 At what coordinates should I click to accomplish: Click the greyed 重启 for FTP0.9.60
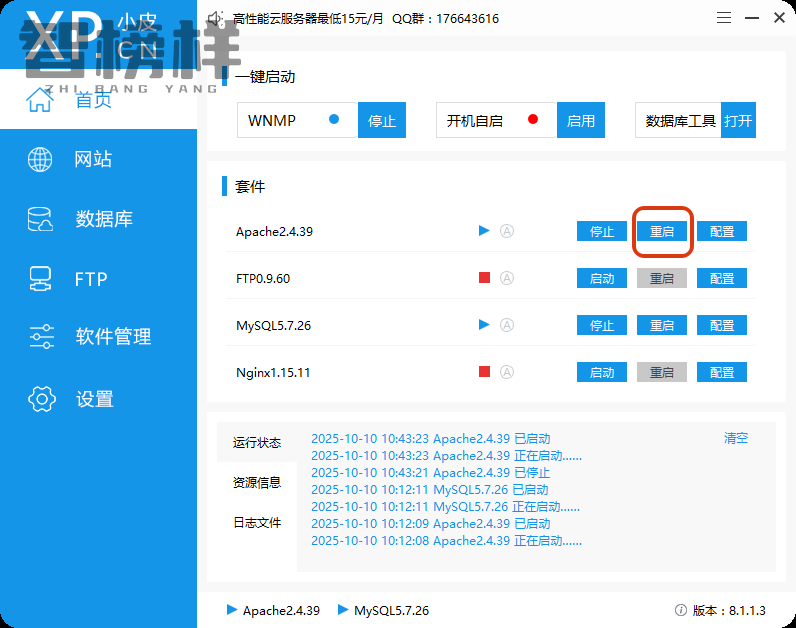(x=662, y=278)
